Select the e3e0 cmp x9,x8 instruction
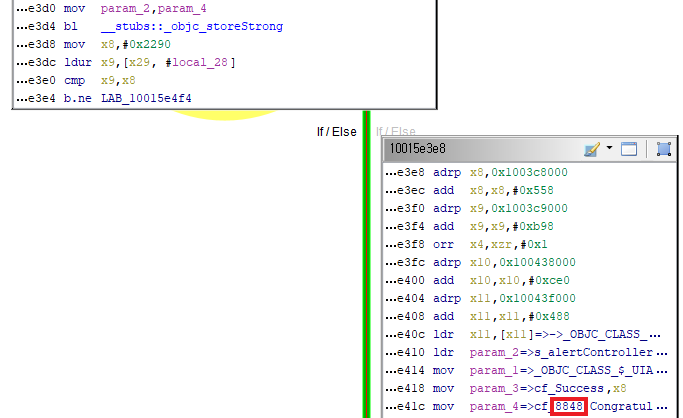683x418 pixels. [x=76, y=81]
